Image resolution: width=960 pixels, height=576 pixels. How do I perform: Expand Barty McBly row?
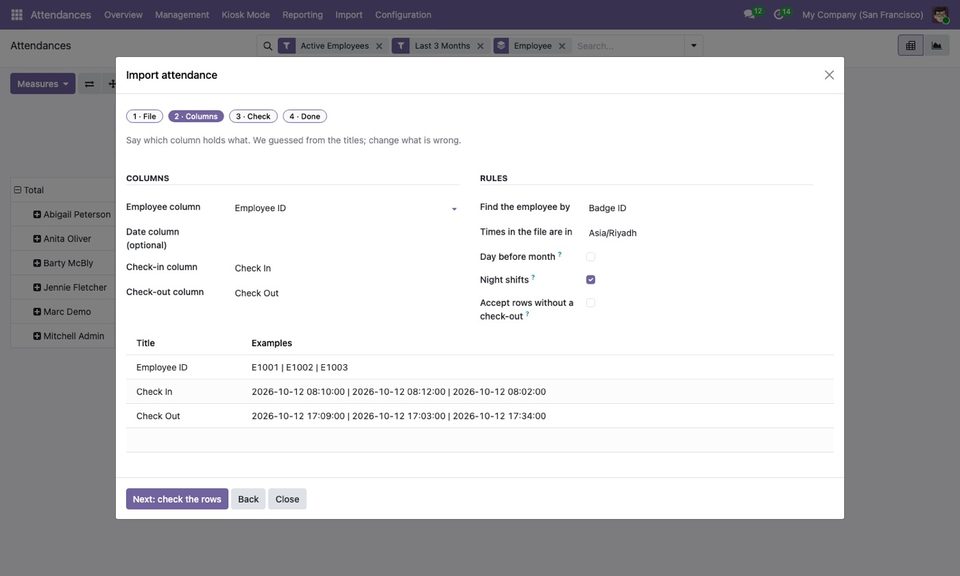point(37,263)
